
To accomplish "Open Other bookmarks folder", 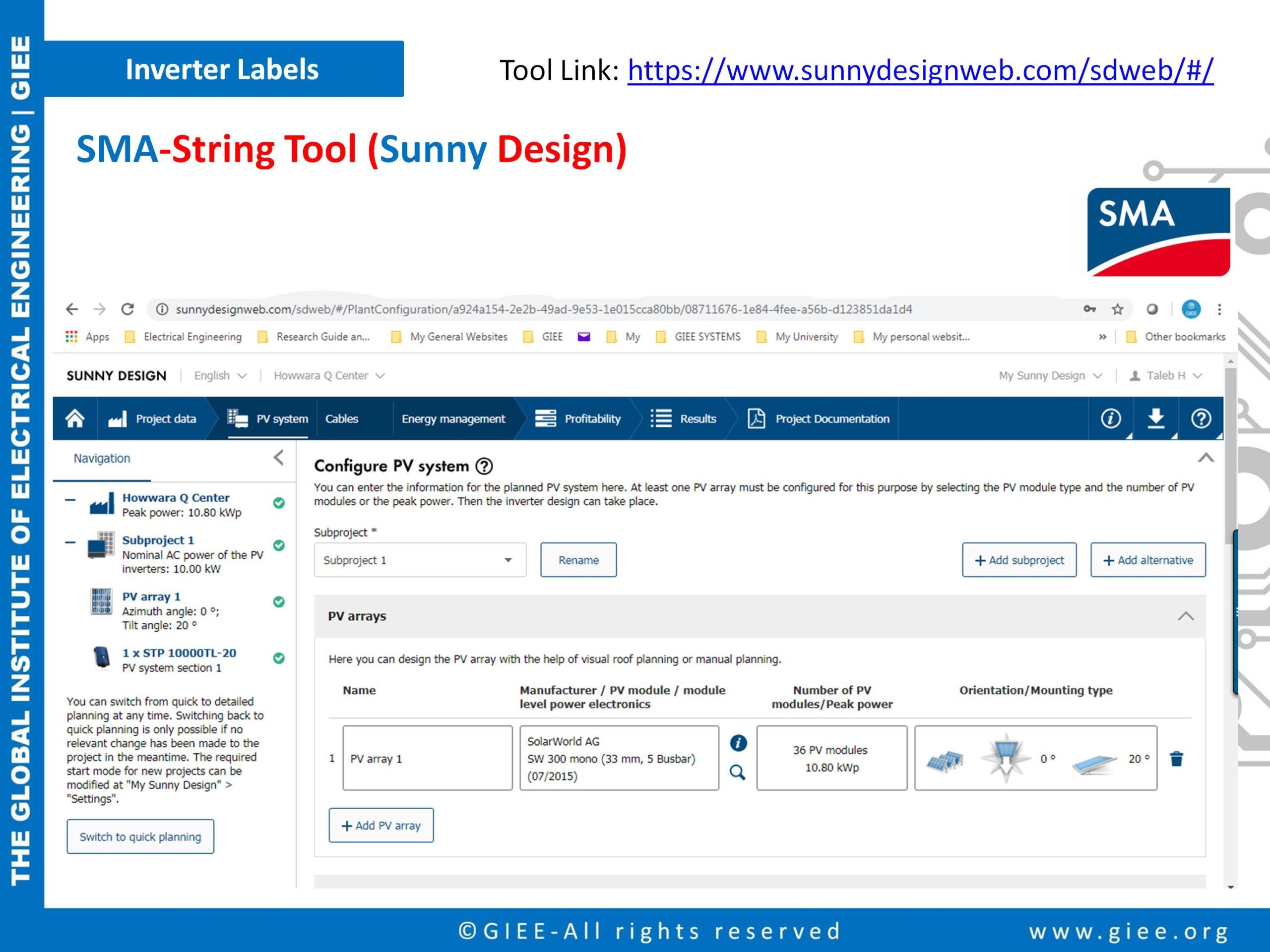I will coord(1175,337).
